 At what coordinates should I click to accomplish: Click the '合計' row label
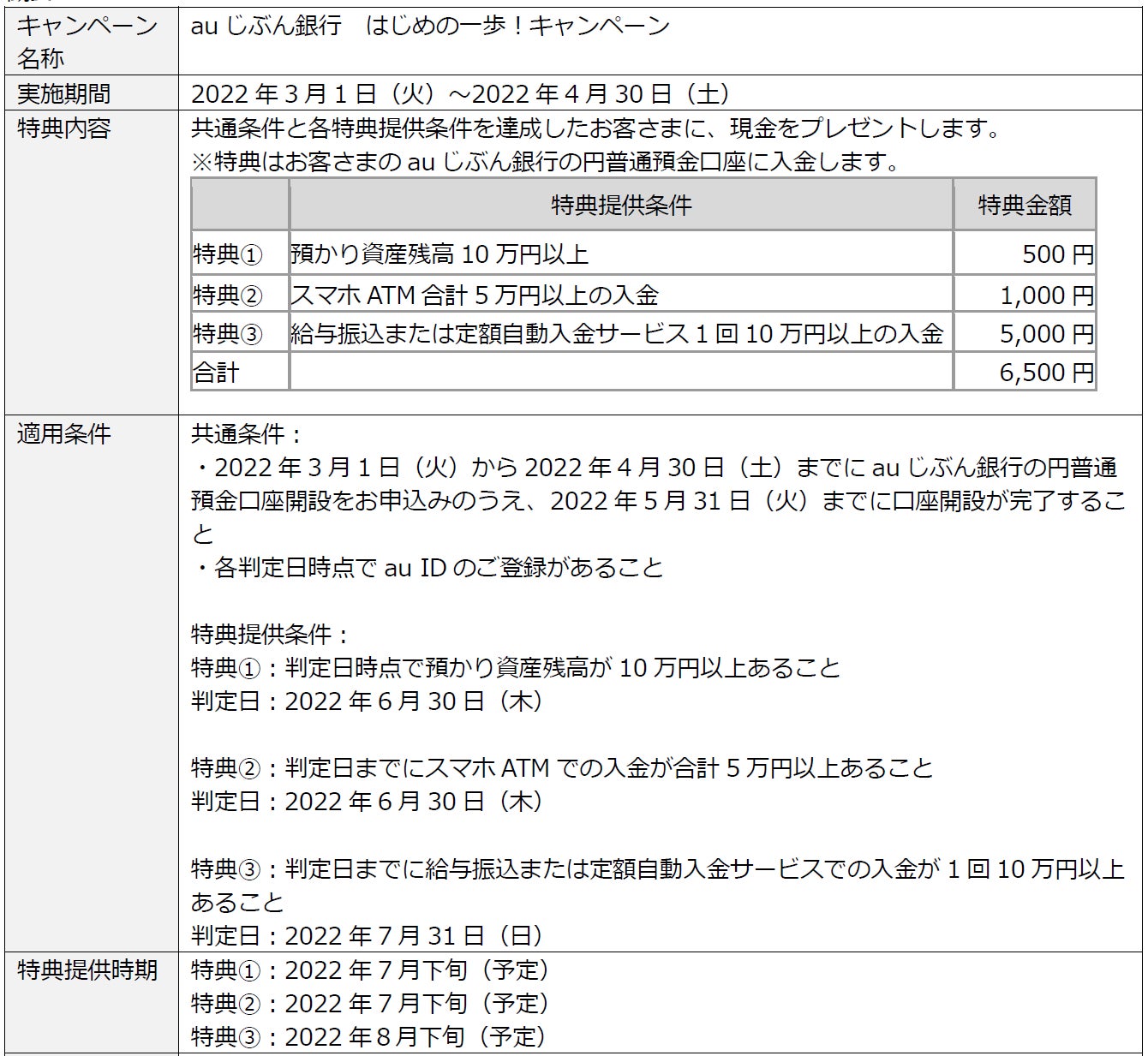click(241, 372)
